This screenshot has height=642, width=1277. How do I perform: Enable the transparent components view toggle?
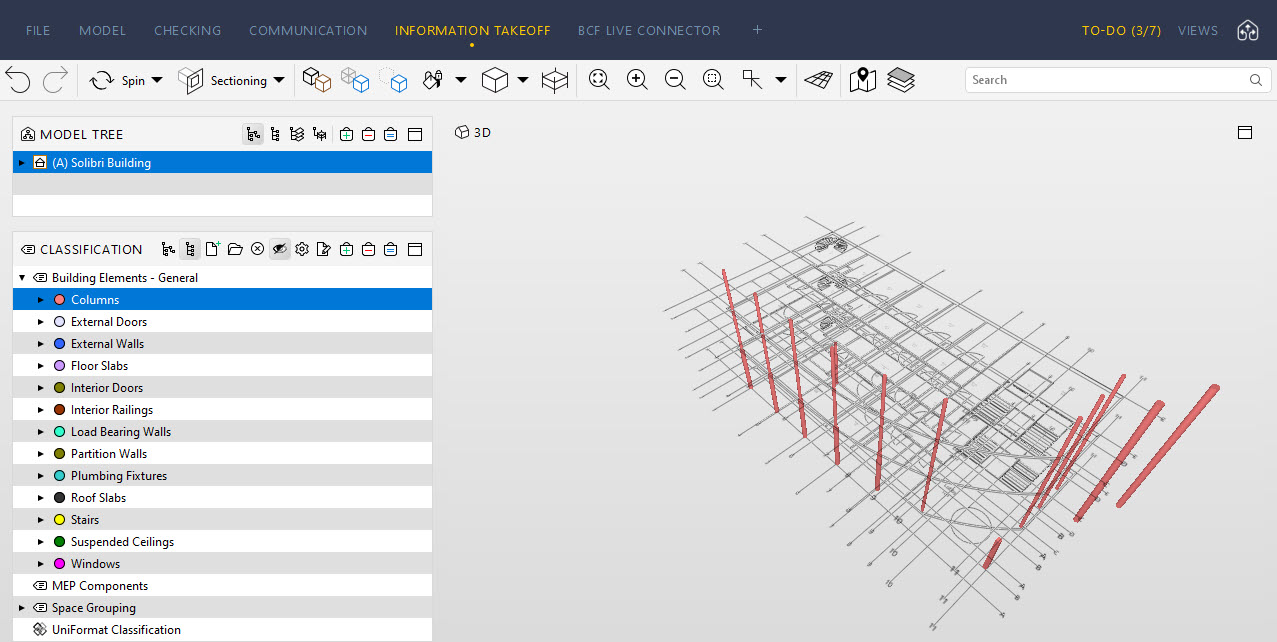tap(355, 80)
